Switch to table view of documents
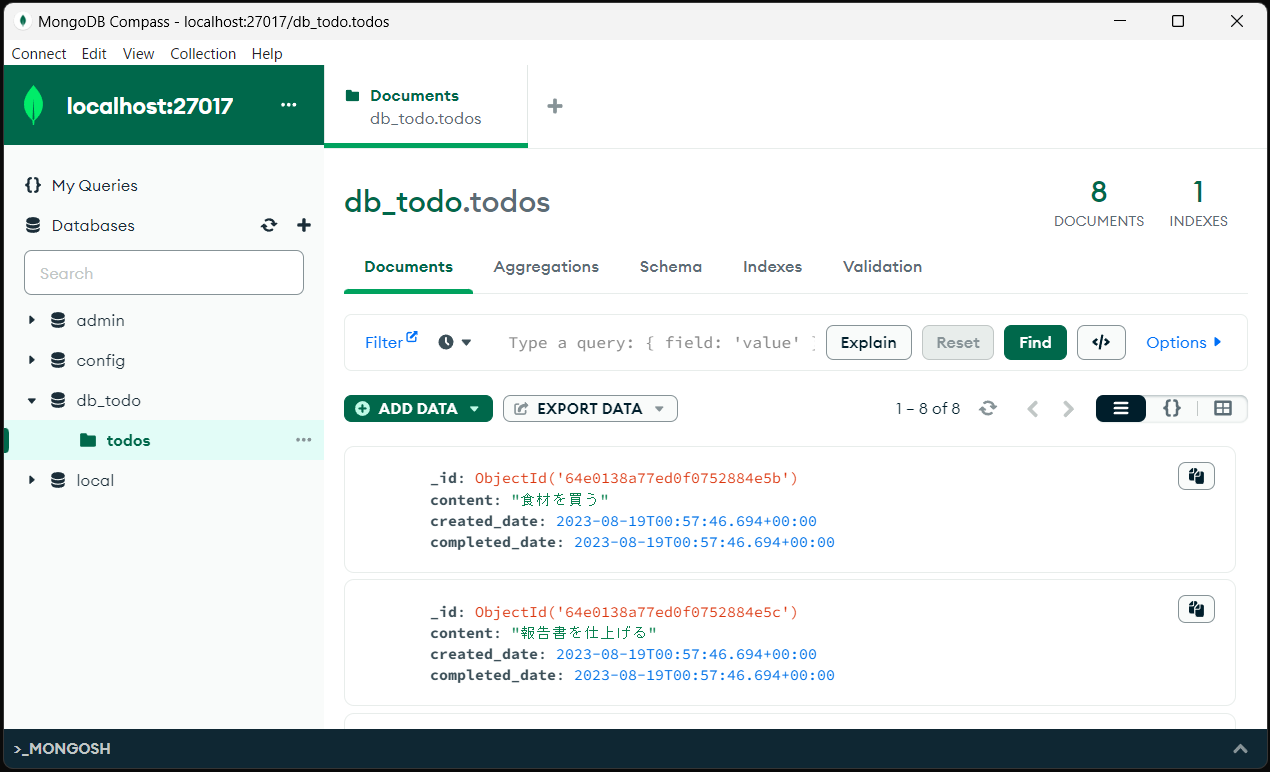The image size is (1270, 772). [x=1222, y=408]
